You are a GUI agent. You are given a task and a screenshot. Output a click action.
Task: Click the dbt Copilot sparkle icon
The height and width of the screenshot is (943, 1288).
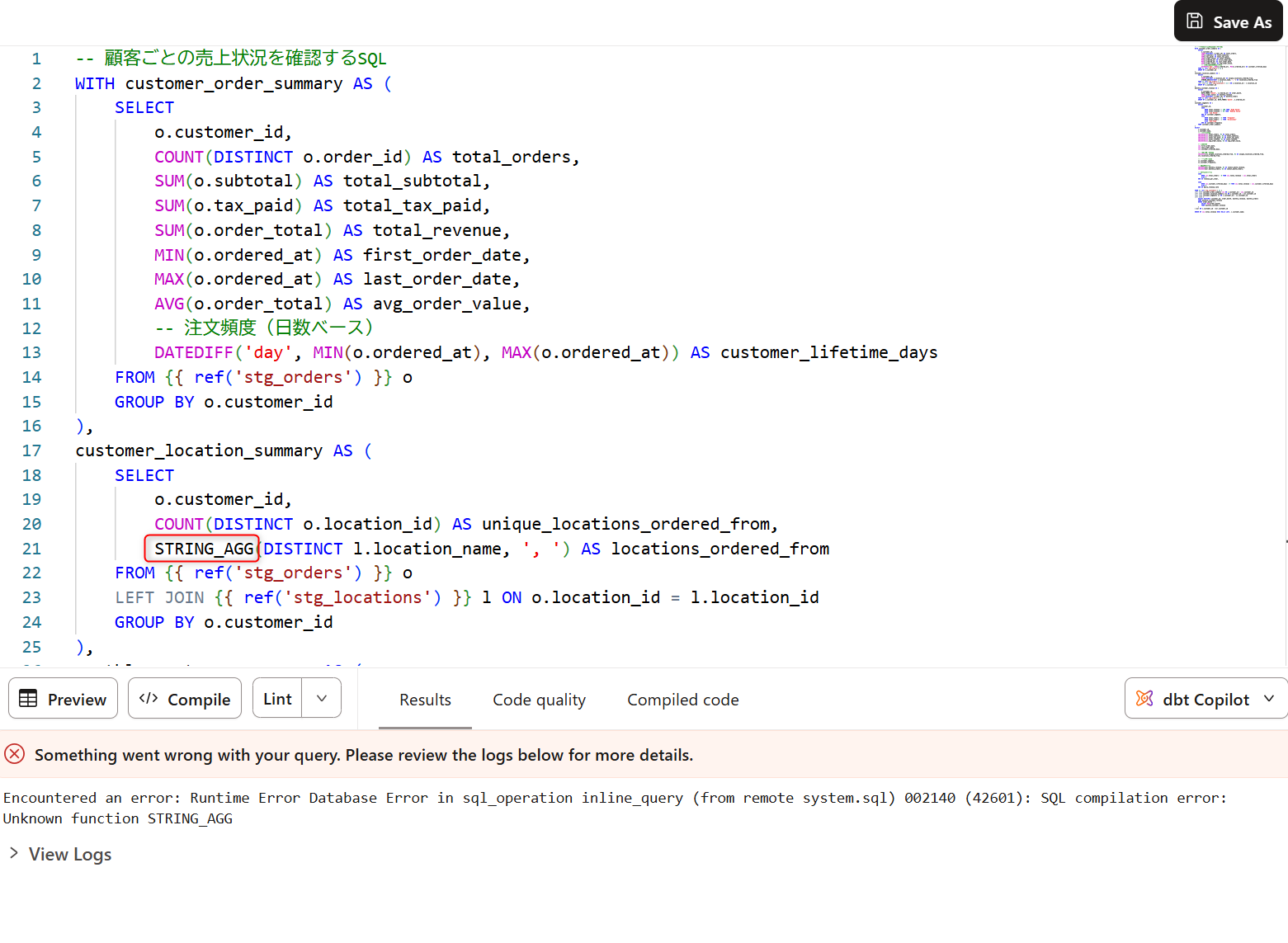point(1144,699)
